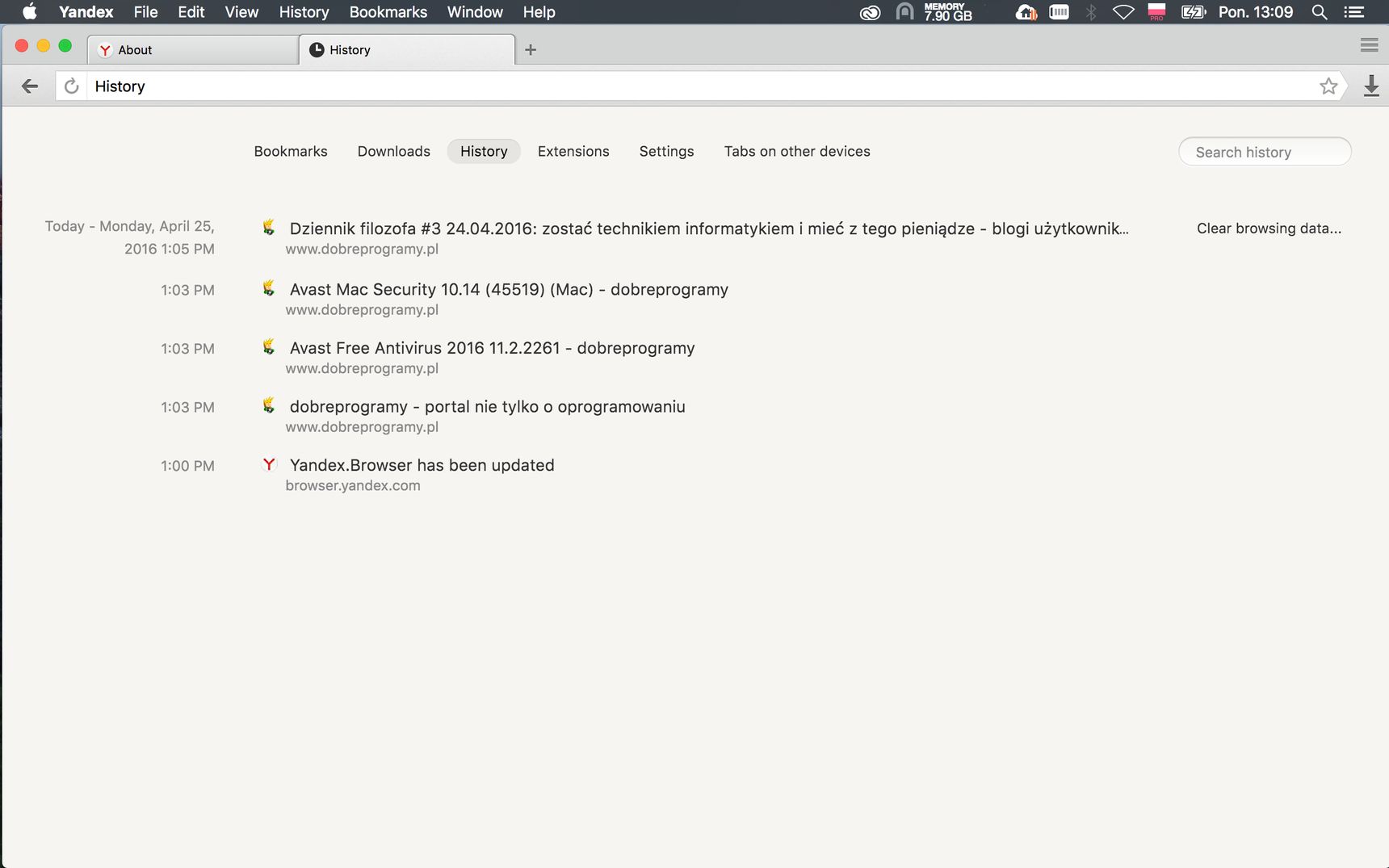
Task: Click the 1:00 PM timestamp
Action: (187, 466)
